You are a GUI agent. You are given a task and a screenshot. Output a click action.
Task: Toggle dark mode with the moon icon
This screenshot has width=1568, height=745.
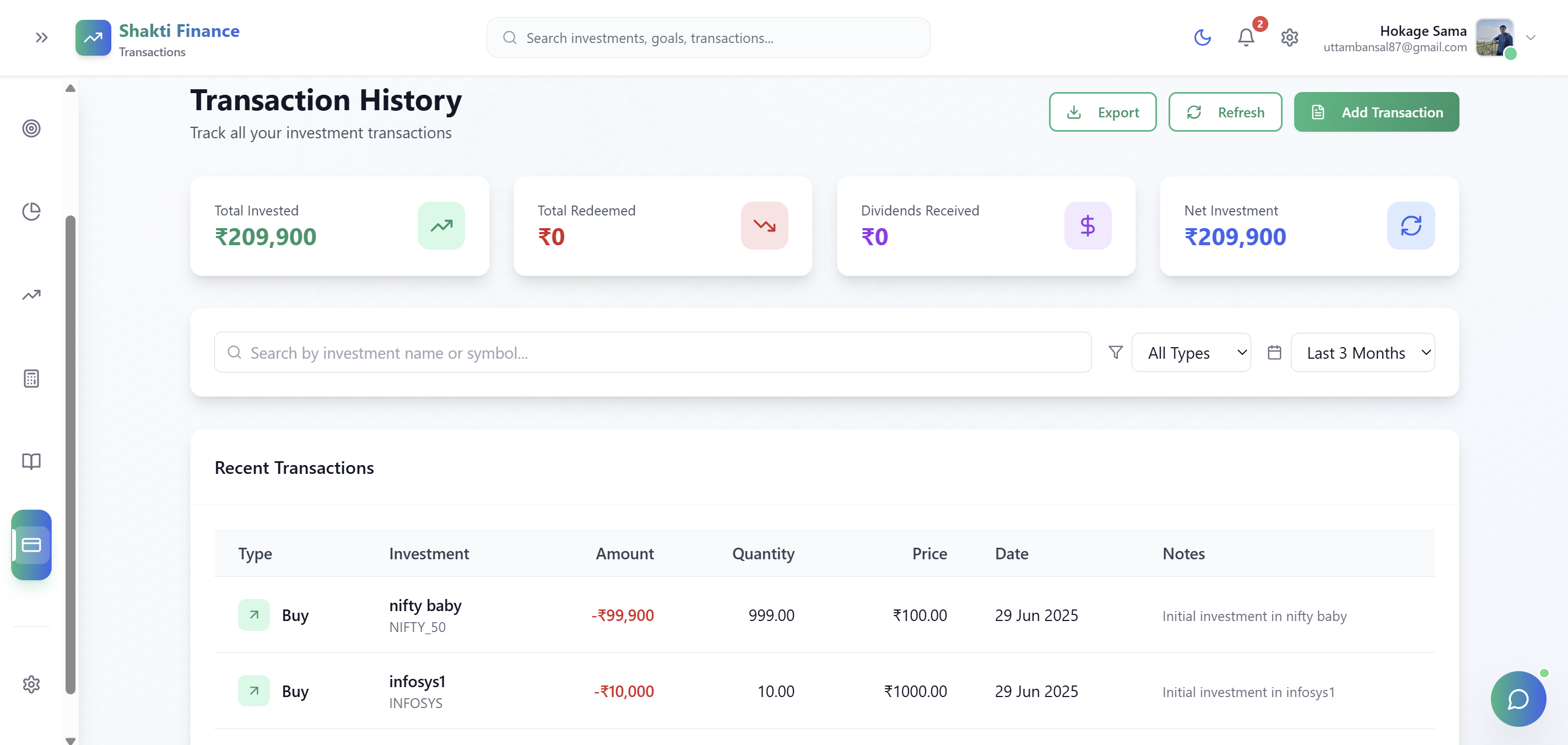(1202, 37)
